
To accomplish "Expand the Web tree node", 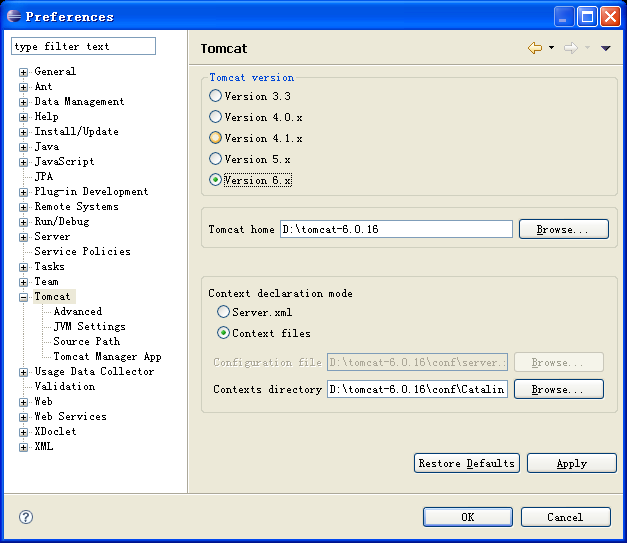I will tap(24, 402).
